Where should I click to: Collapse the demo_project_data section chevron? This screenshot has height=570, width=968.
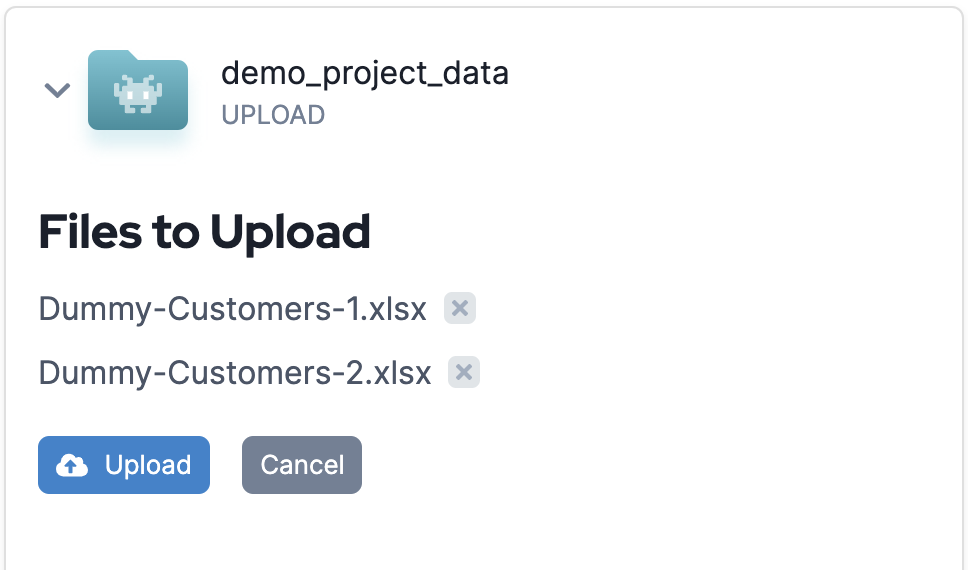coord(57,90)
